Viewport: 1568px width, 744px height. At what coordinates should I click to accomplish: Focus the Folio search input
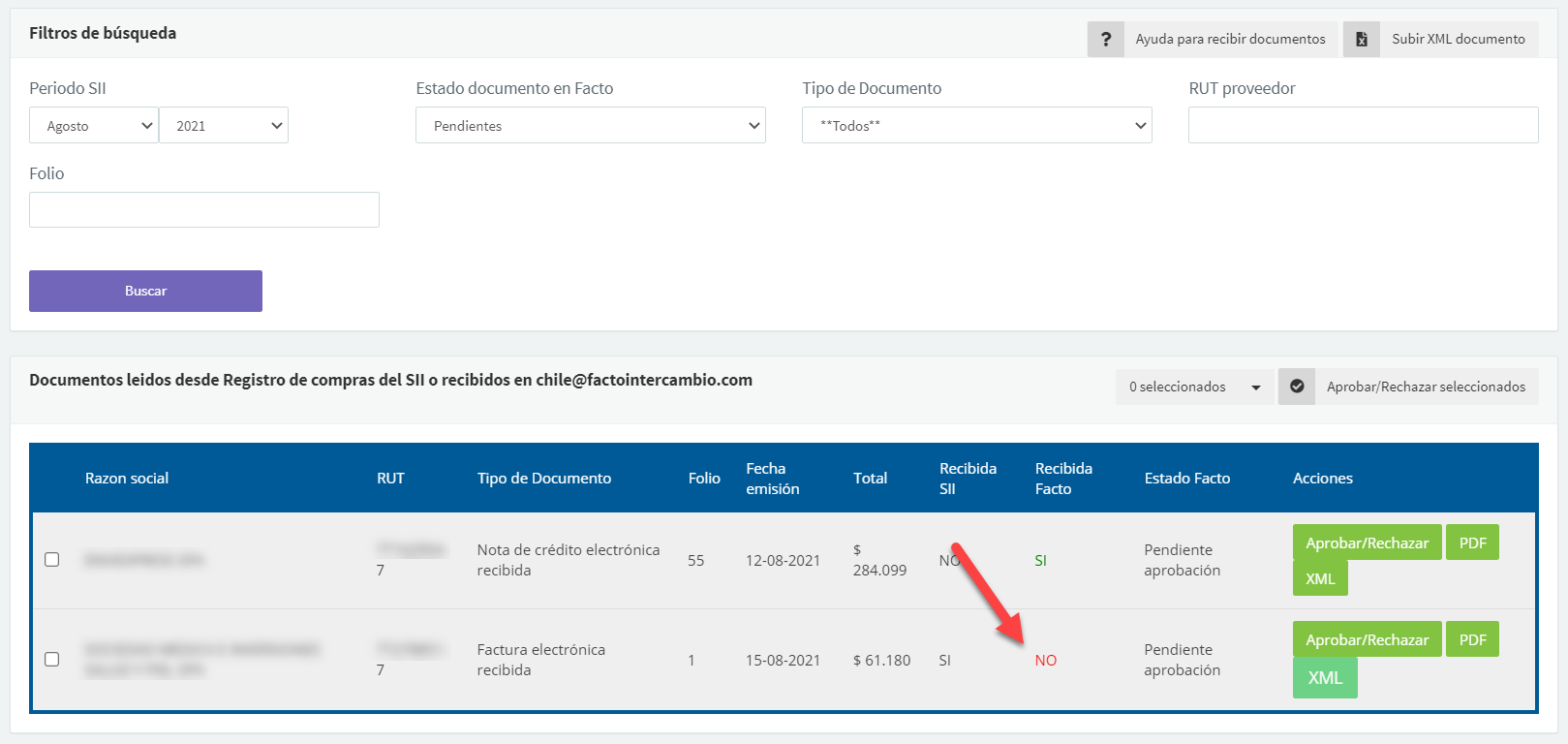coord(204,210)
